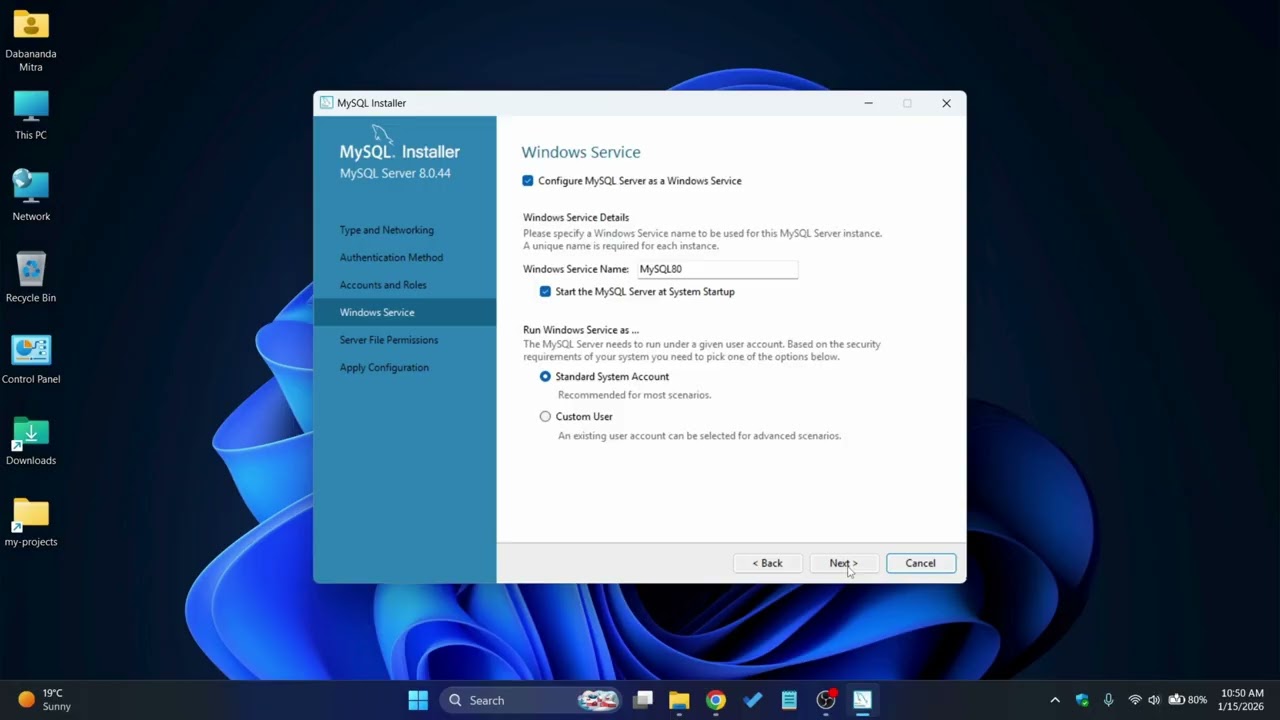Click the MySQL dolphin logo

(382, 135)
